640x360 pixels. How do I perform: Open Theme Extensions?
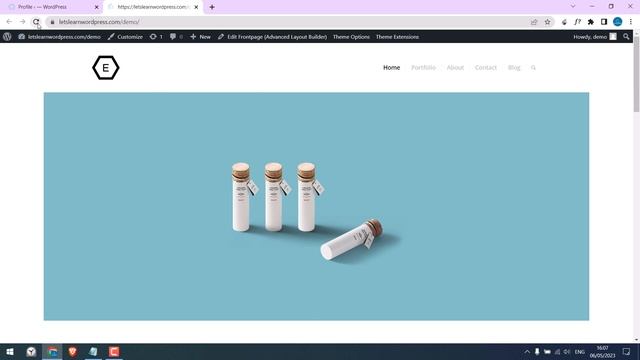(397, 37)
